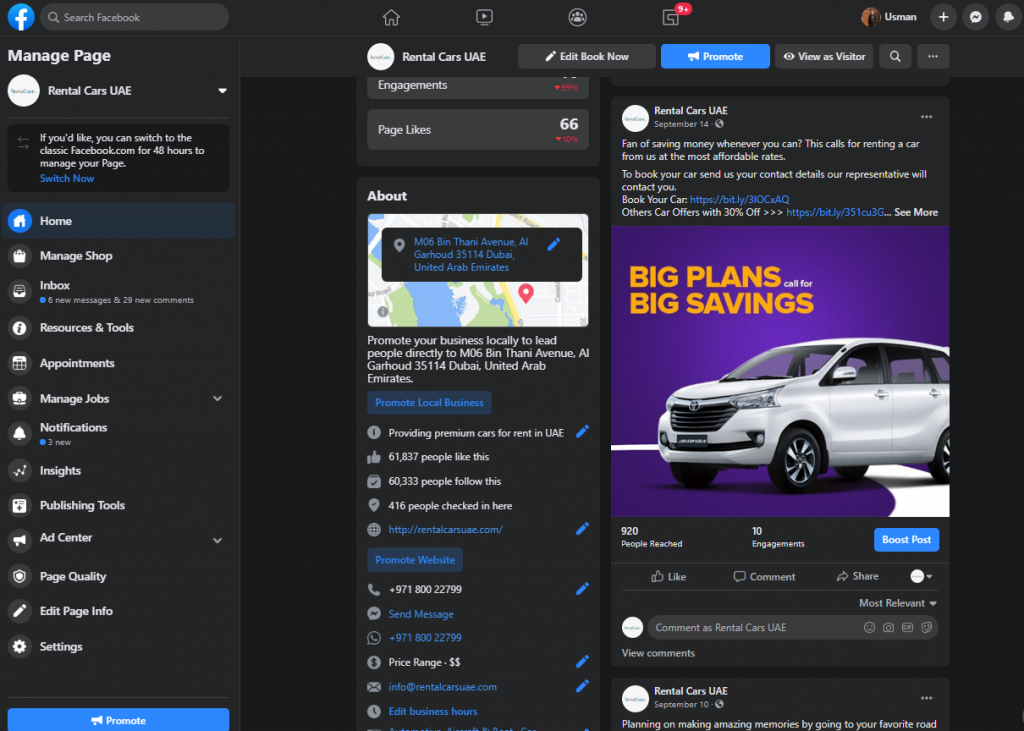
Task: Click Promote Website button
Action: (415, 560)
